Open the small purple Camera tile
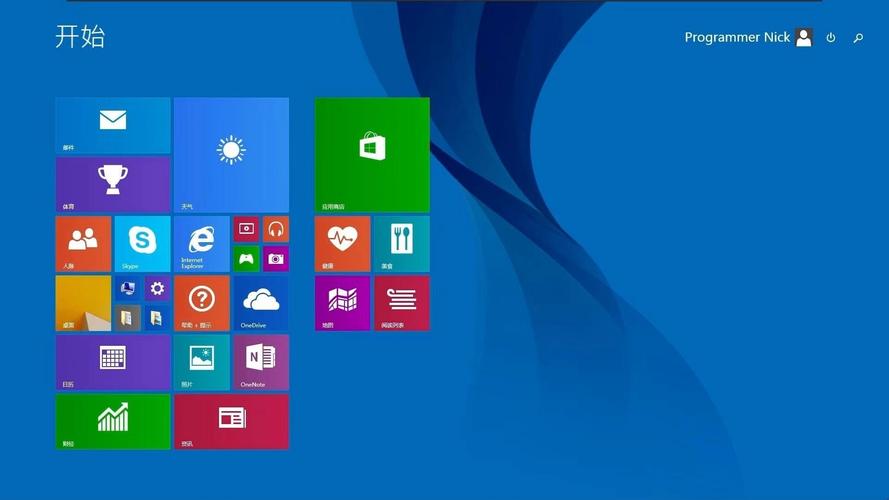Screen dimensions: 889x500 pyautogui.click(x=276, y=259)
